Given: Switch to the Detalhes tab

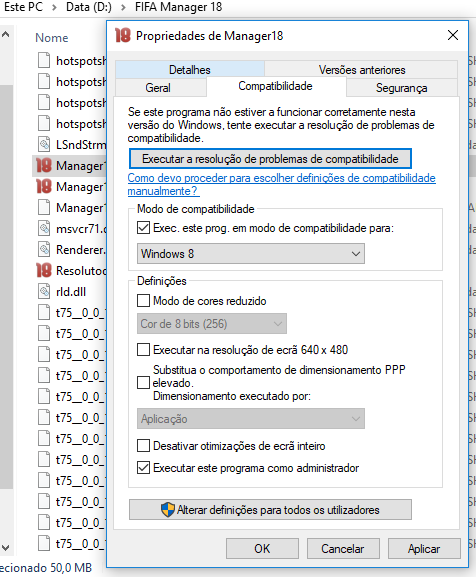Looking at the screenshot, I should tap(190, 69).
